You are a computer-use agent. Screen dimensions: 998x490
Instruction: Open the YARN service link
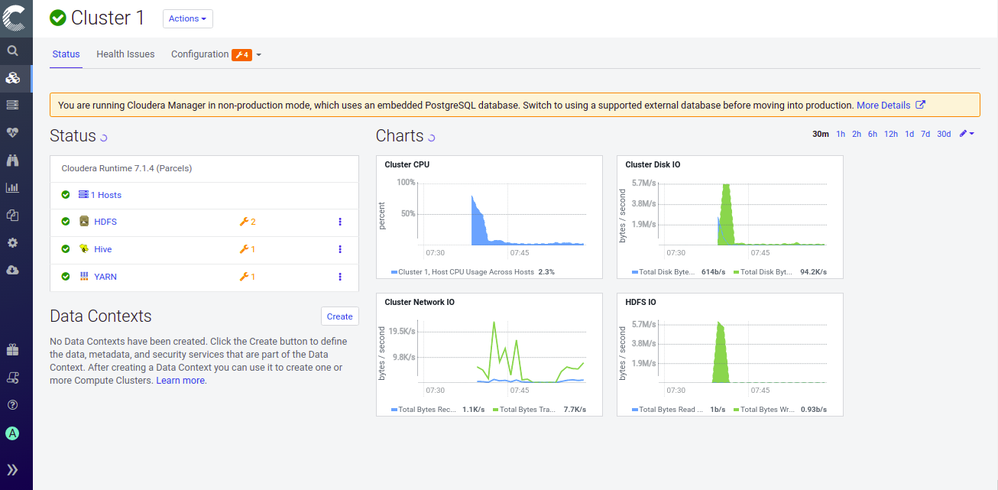pyautogui.click(x=105, y=277)
